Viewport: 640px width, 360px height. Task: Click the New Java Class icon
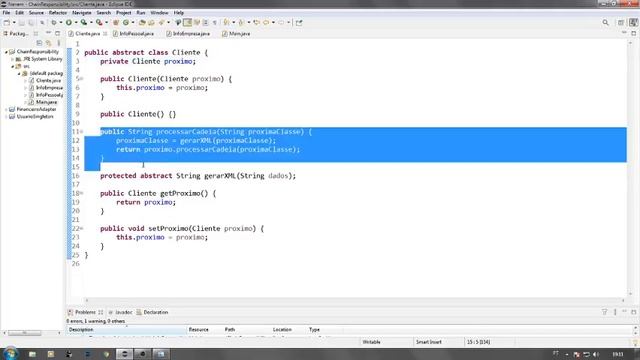tap(126, 22)
